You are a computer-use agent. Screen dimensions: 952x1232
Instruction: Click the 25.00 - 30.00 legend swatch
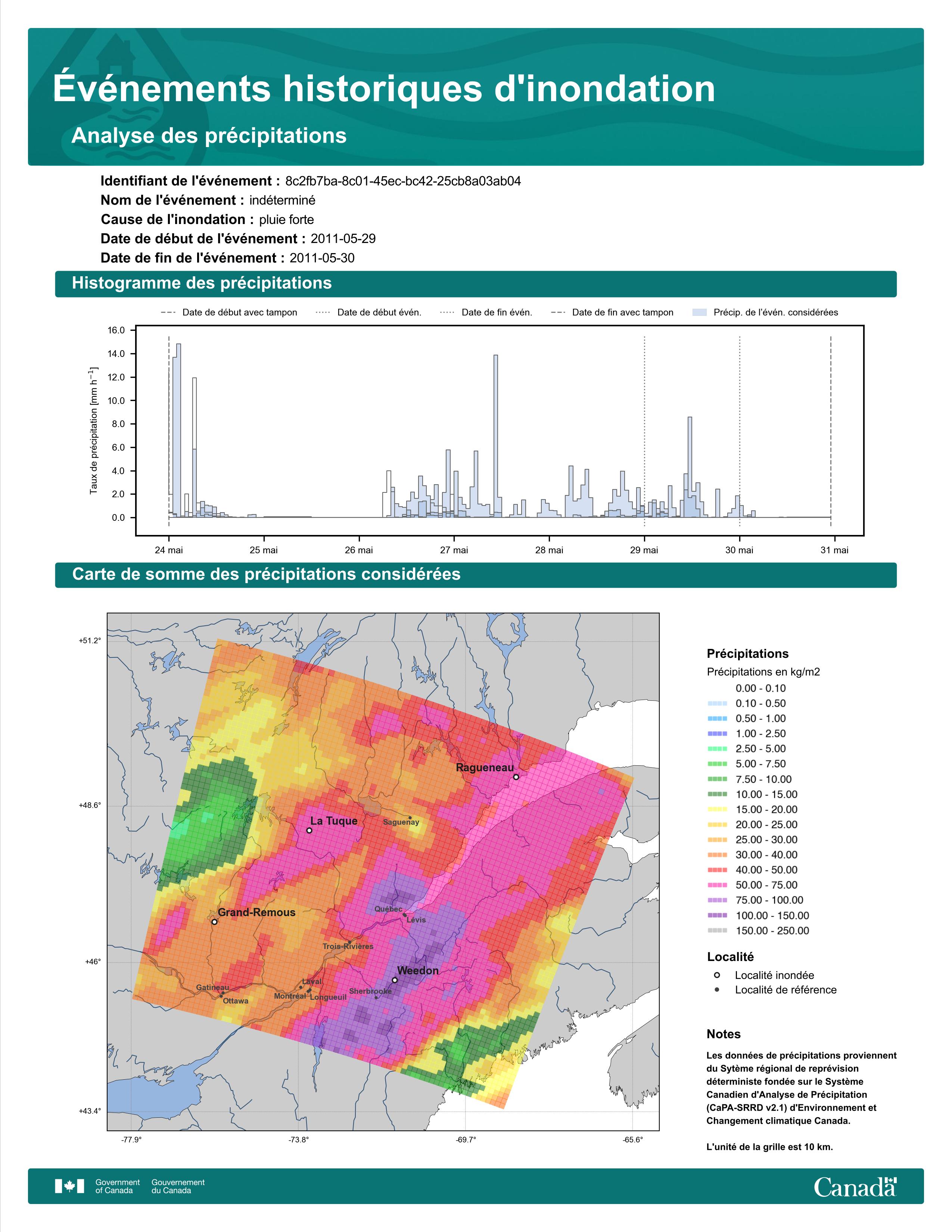click(x=717, y=840)
